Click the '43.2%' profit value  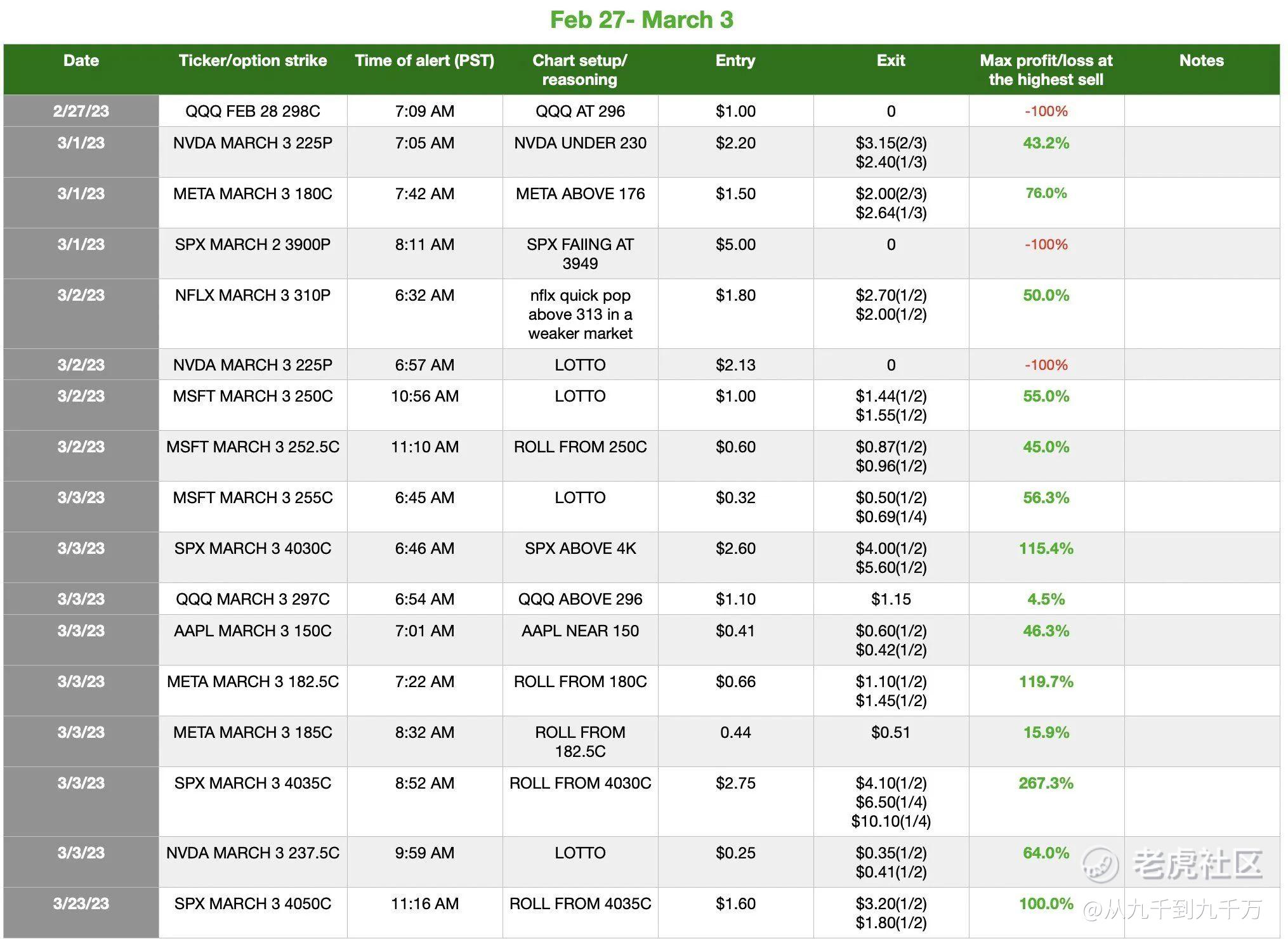pyautogui.click(x=1046, y=143)
